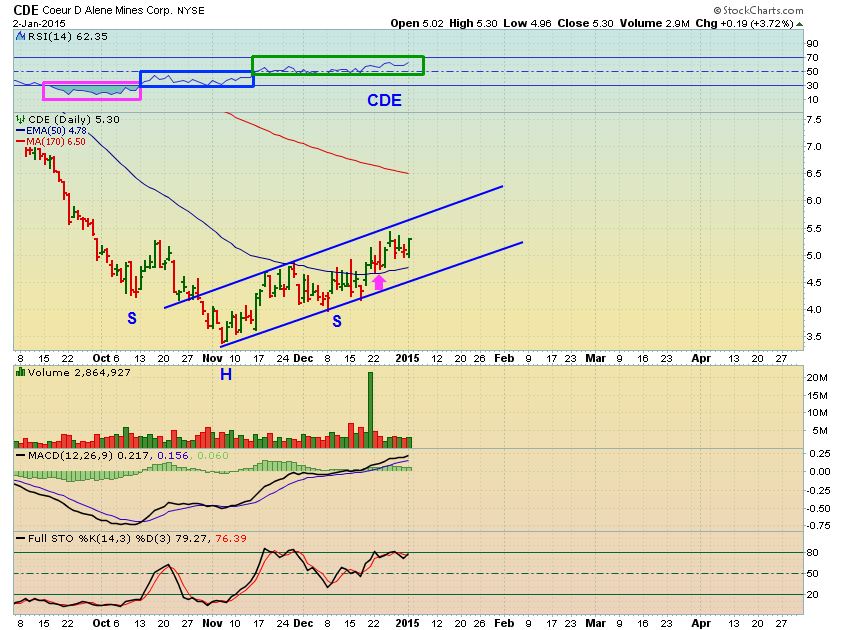Click the red MA(170) legend line marker

(x=21, y=142)
